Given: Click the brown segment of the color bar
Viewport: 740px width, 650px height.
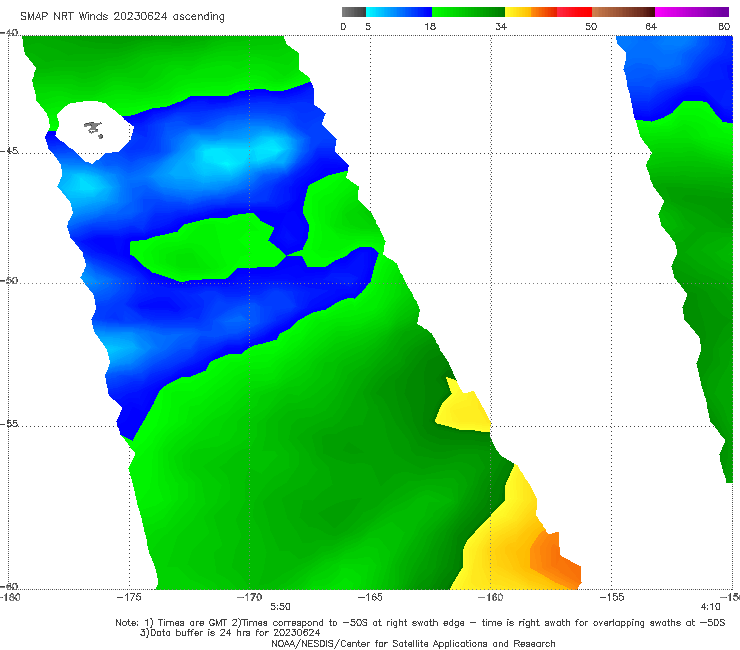Looking at the screenshot, I should pyautogui.click(x=623, y=12).
